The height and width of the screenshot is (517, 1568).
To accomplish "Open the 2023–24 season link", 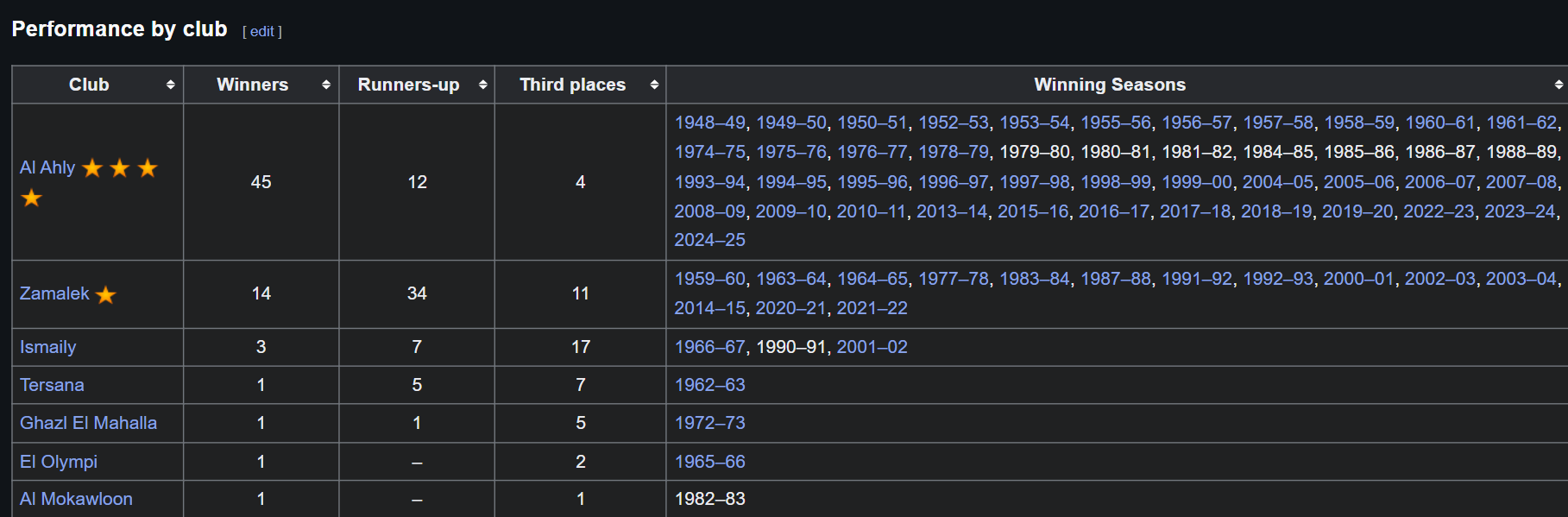I will [1520, 211].
